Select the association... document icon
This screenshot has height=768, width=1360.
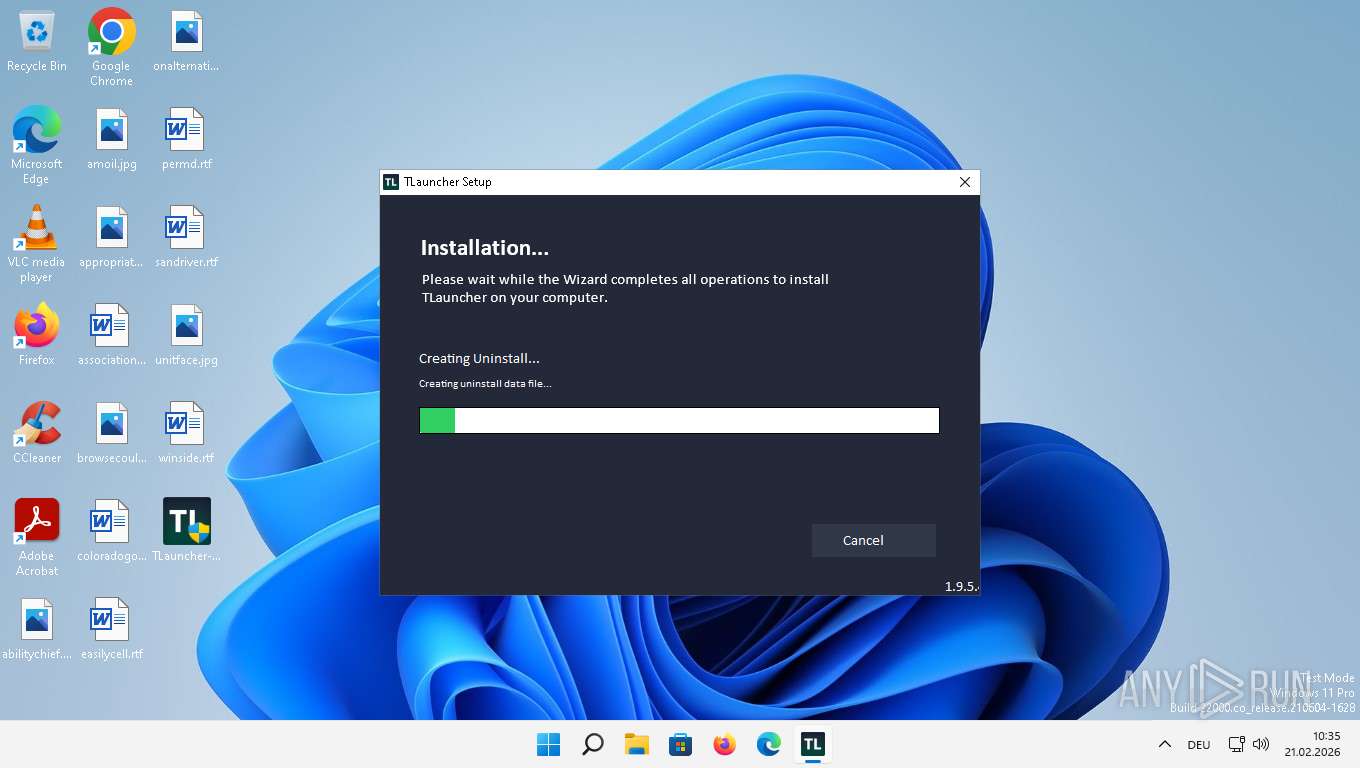(112, 336)
